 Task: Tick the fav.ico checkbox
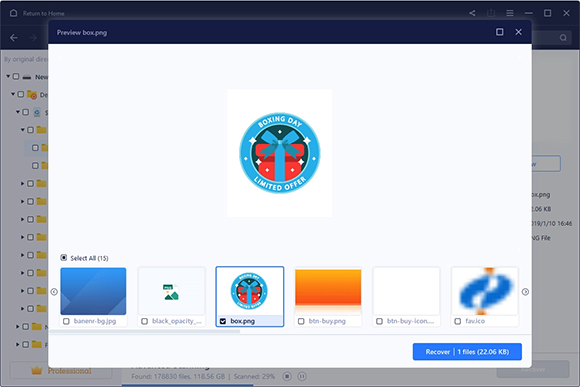[458, 321]
